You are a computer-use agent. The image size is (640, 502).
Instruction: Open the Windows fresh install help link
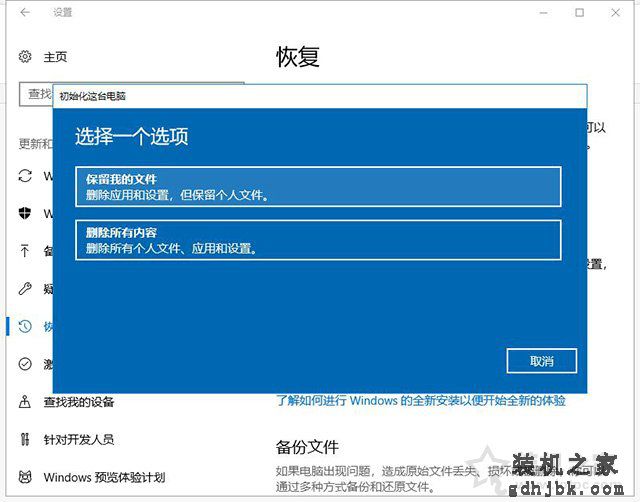421,400
